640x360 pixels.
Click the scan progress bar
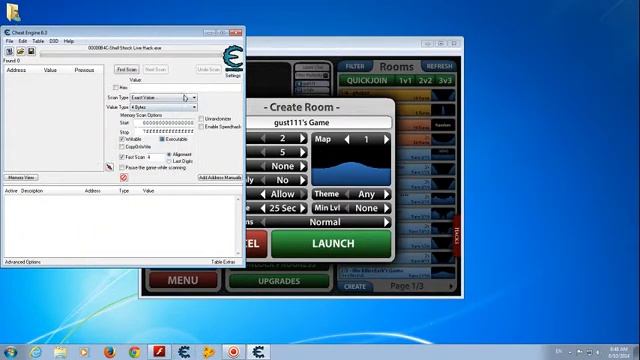click(131, 54)
